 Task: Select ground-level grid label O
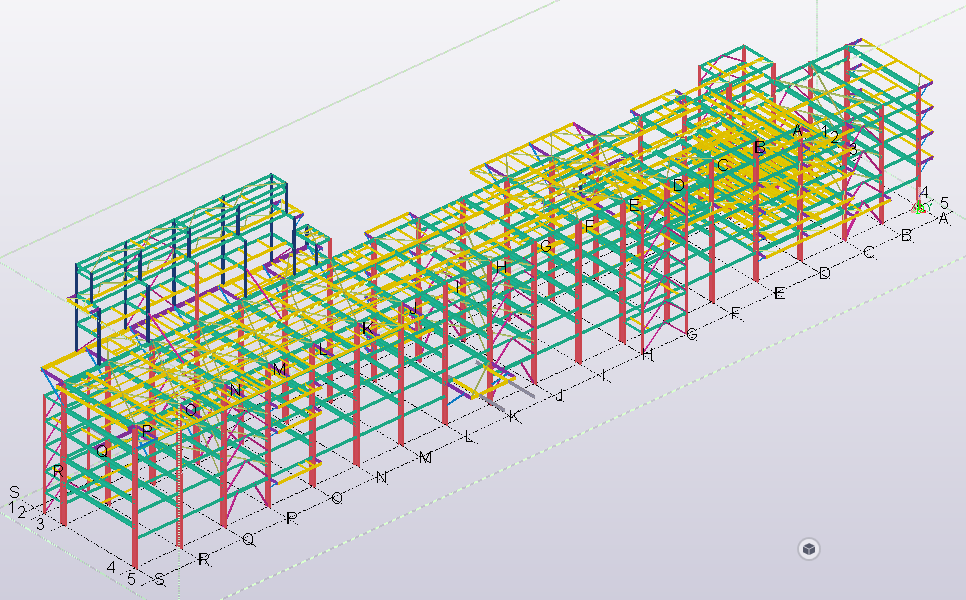337,498
